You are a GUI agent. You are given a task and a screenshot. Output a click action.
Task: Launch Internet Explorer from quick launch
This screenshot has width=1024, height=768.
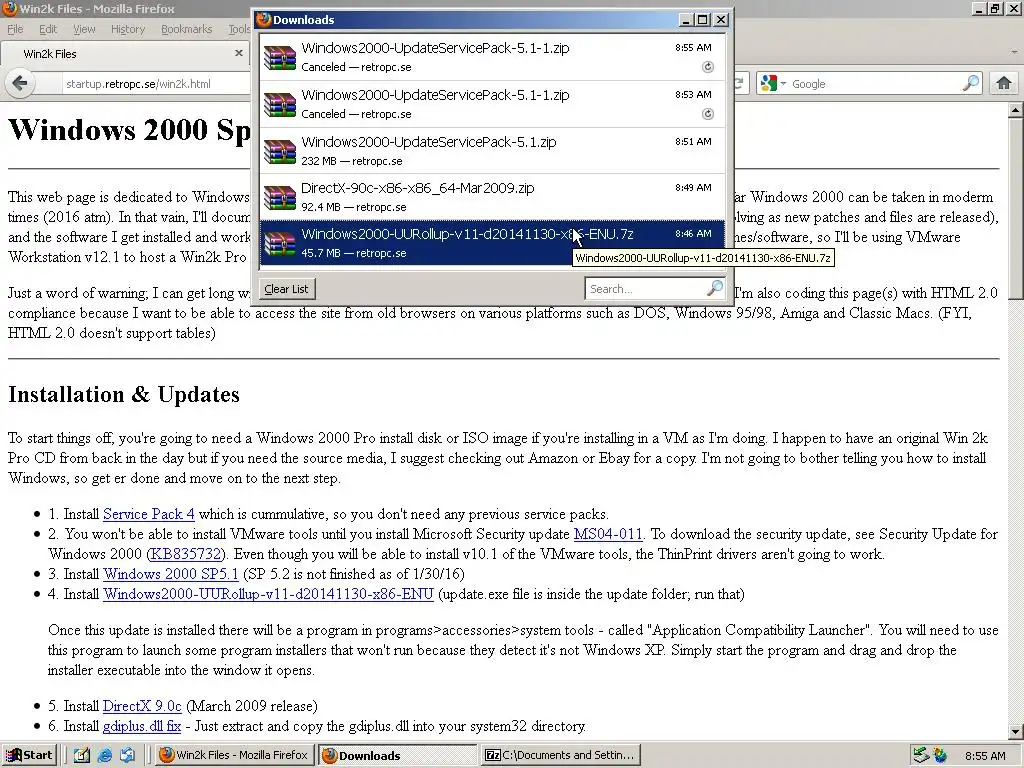tap(104, 755)
